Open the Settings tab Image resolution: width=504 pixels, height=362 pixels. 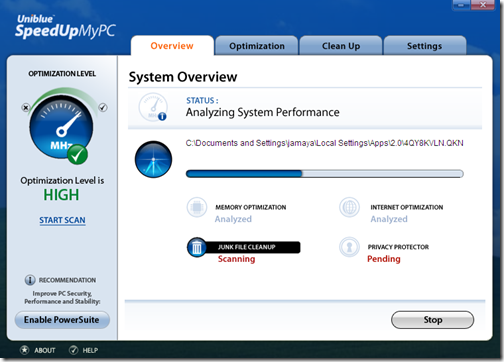(x=424, y=46)
